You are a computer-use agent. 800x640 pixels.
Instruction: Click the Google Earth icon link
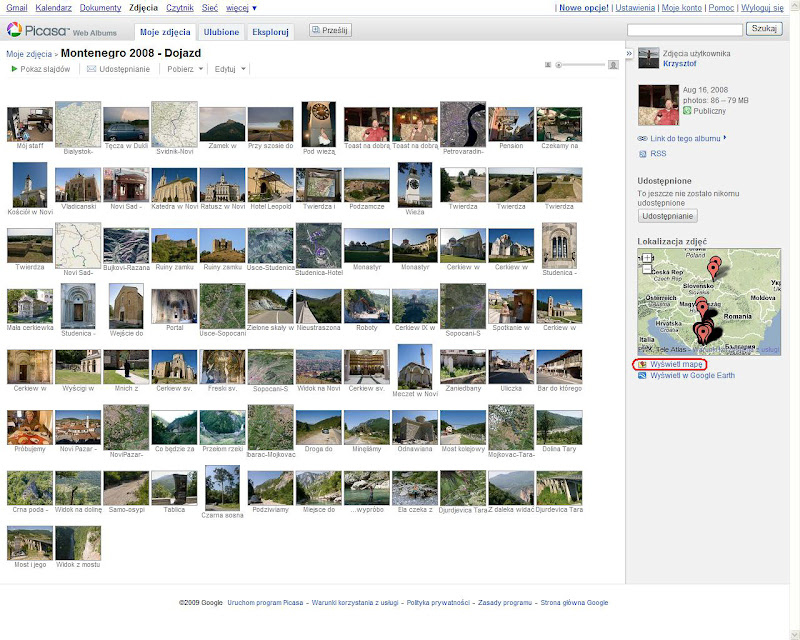[642, 375]
